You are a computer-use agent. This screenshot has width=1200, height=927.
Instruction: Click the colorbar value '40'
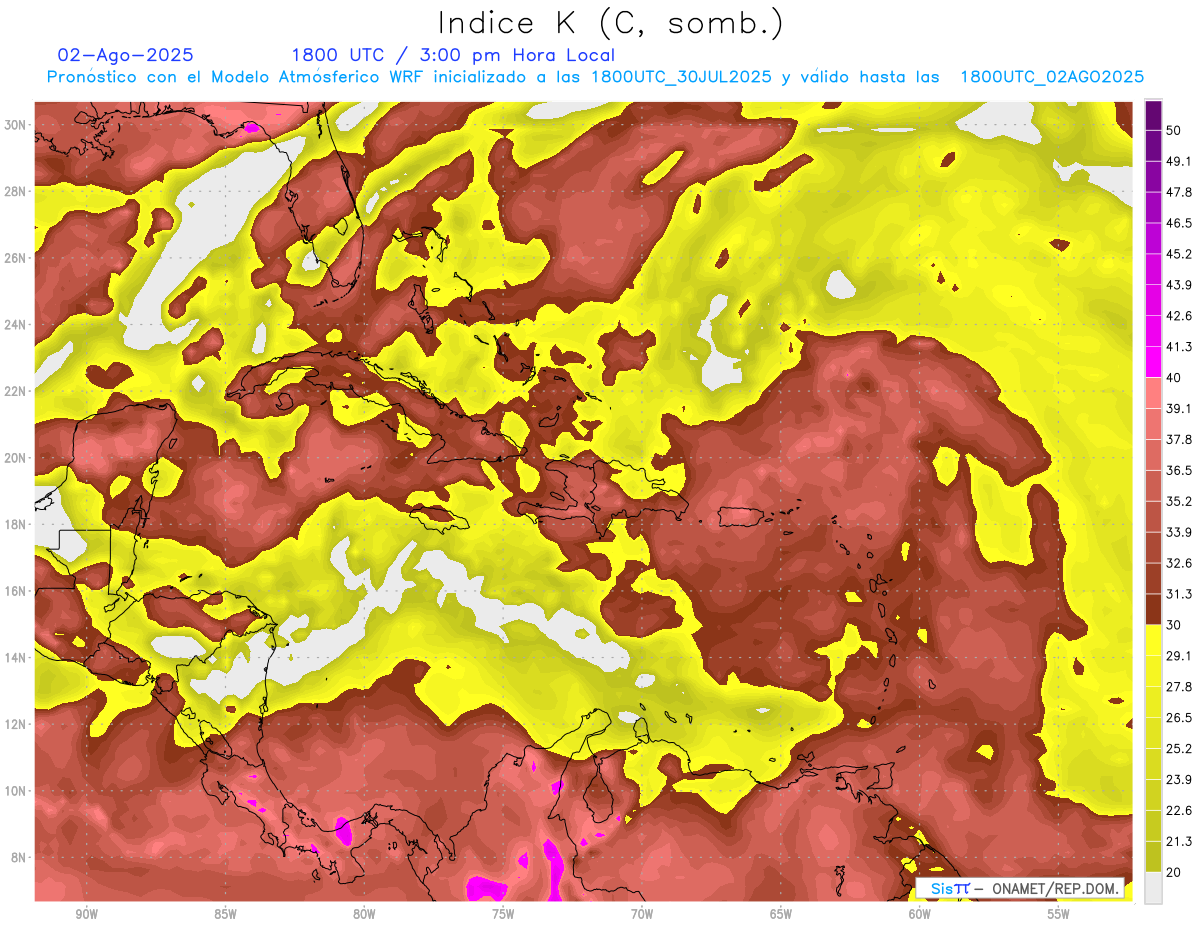pyautogui.click(x=1174, y=378)
